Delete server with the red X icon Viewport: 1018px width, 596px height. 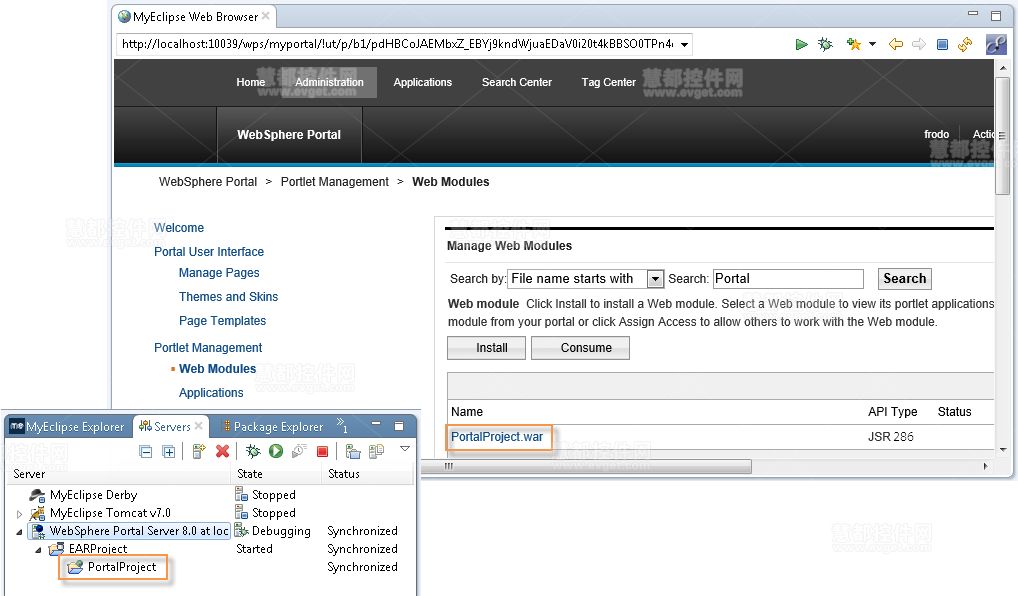click(x=222, y=451)
